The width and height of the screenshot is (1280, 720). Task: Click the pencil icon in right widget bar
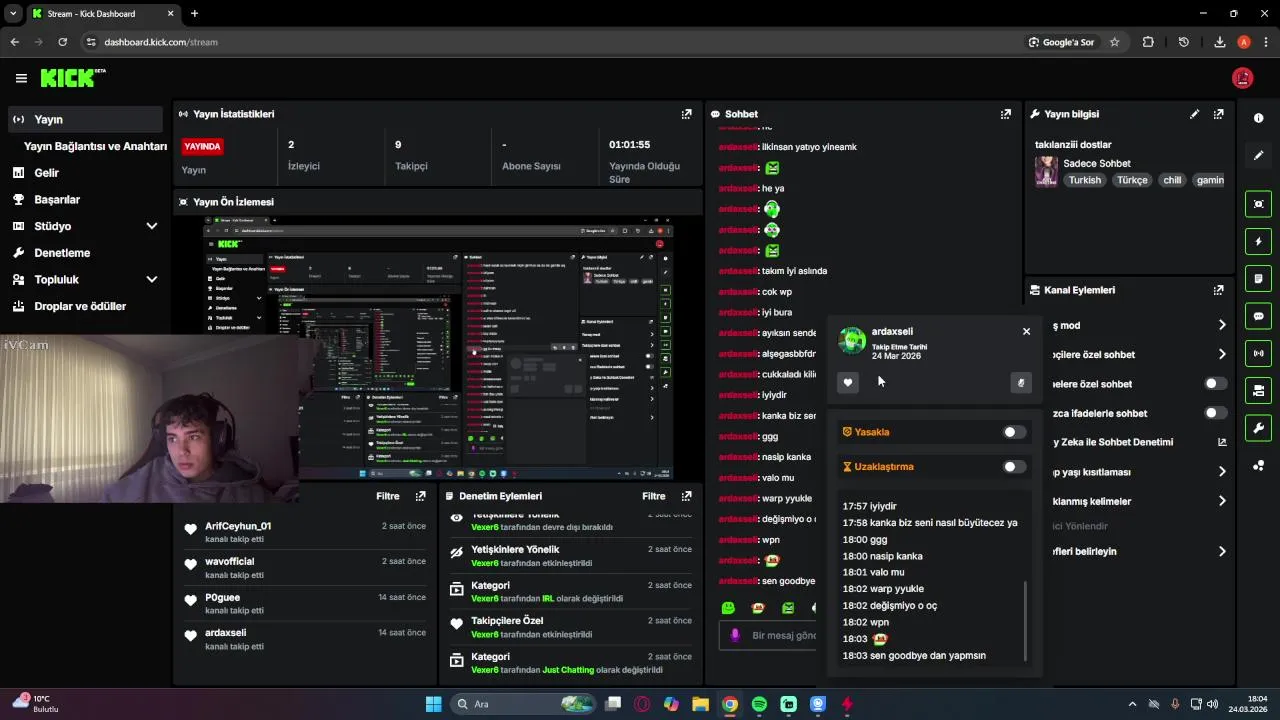(1258, 155)
